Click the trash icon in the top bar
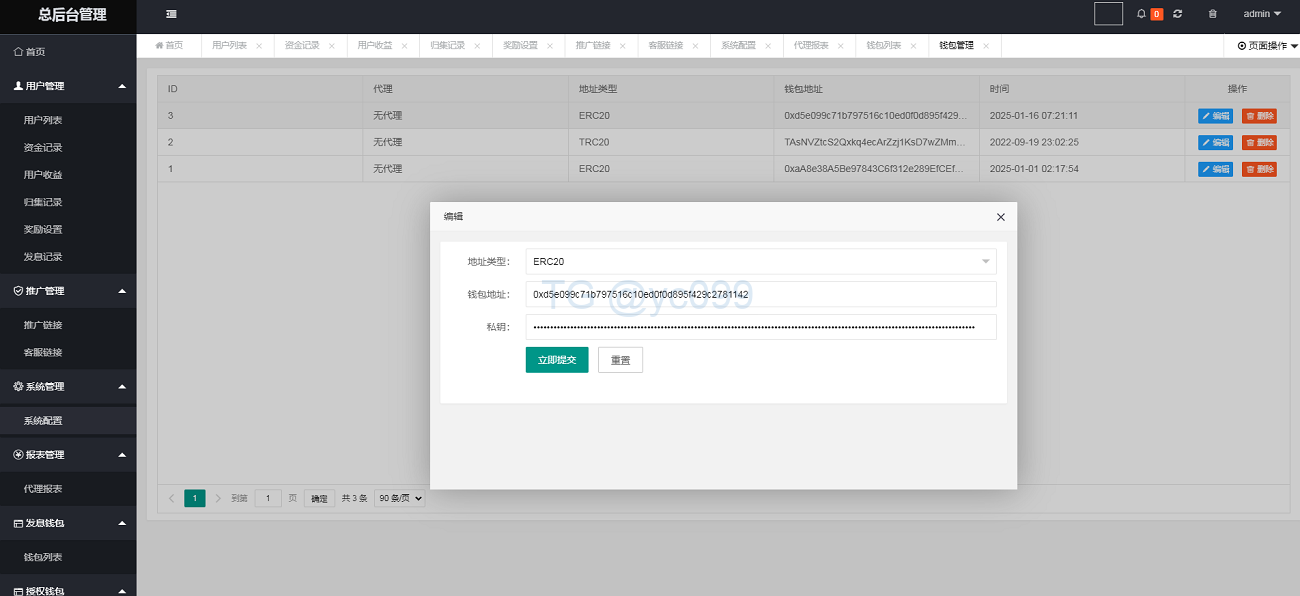Viewport: 1300px width, 596px height. coord(1213,14)
